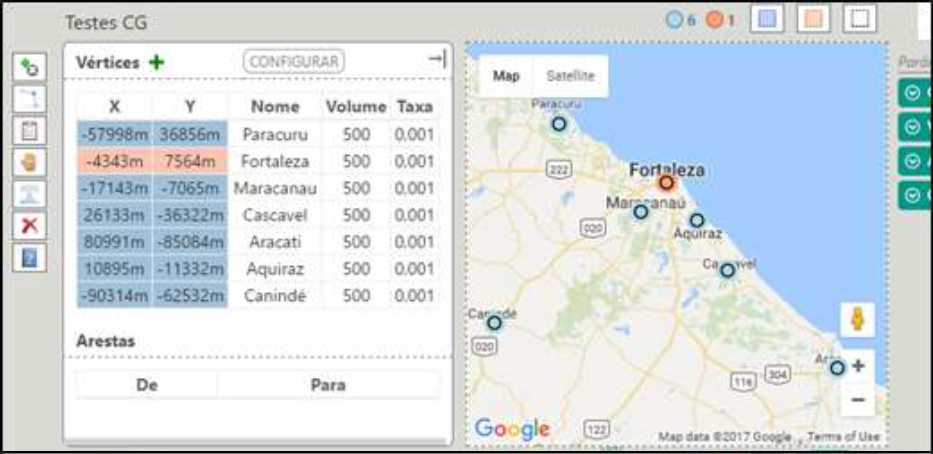This screenshot has width=933, height=454.
Task: Select the add vertex tool
Action: (29, 68)
